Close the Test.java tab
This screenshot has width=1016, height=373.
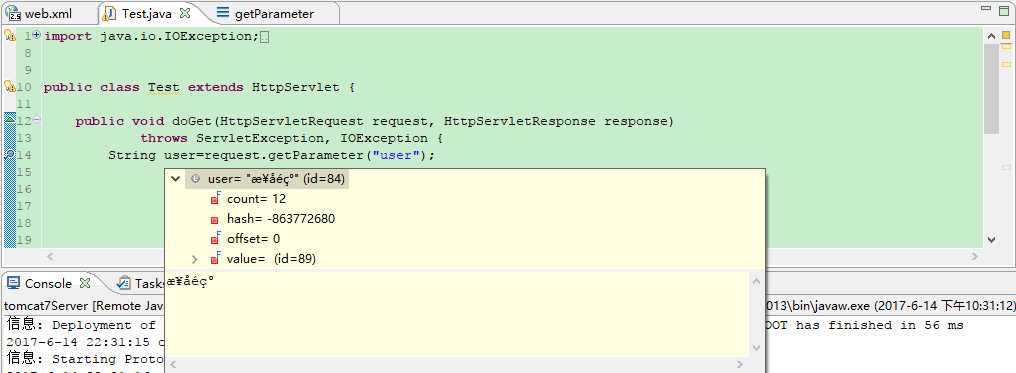(185, 12)
